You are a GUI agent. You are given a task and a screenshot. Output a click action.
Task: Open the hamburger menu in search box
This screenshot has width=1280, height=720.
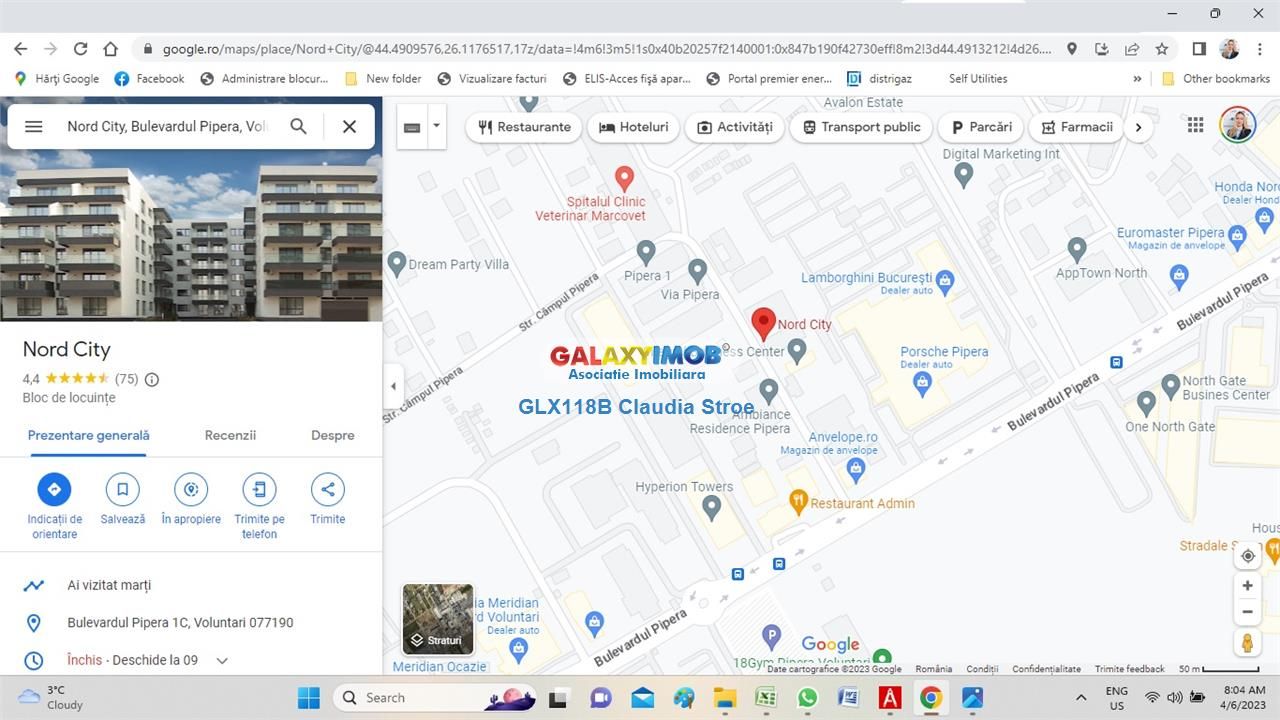pyautogui.click(x=33, y=126)
